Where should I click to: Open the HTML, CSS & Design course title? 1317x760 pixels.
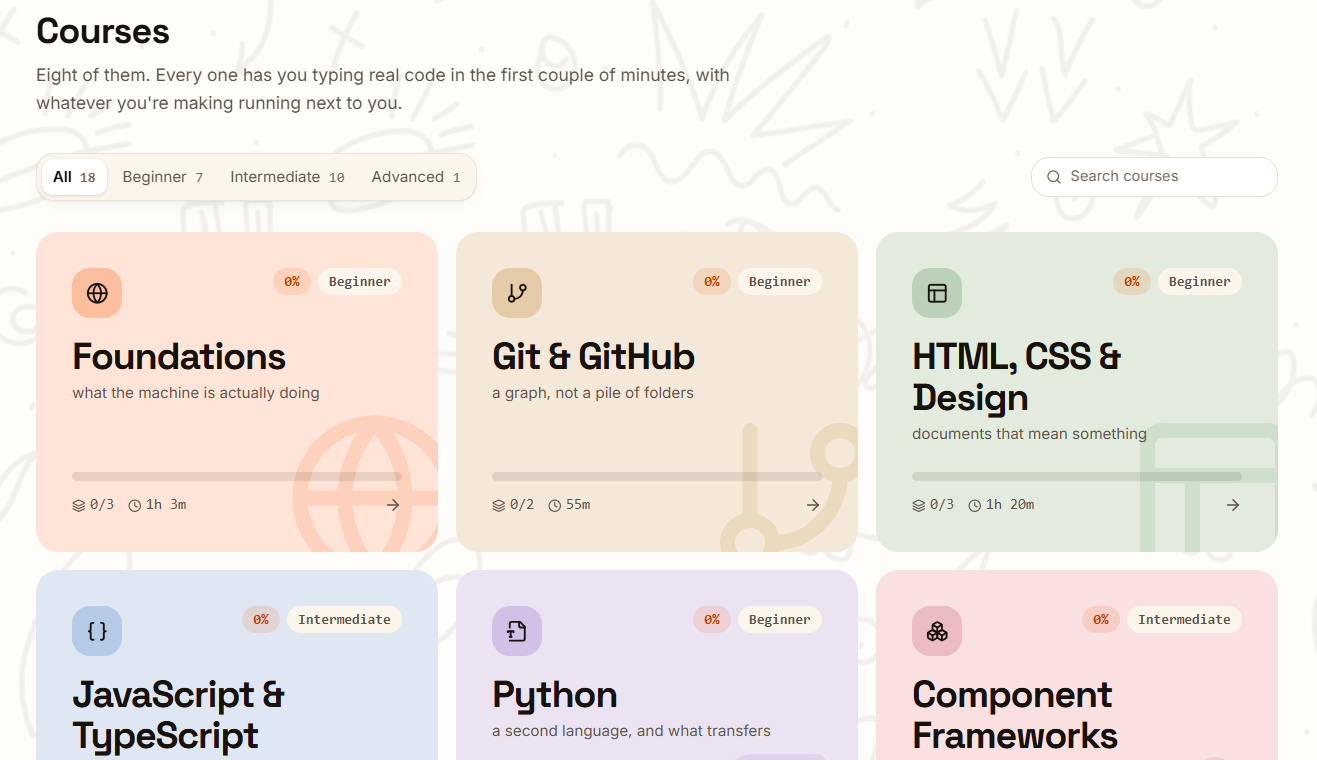(1017, 377)
